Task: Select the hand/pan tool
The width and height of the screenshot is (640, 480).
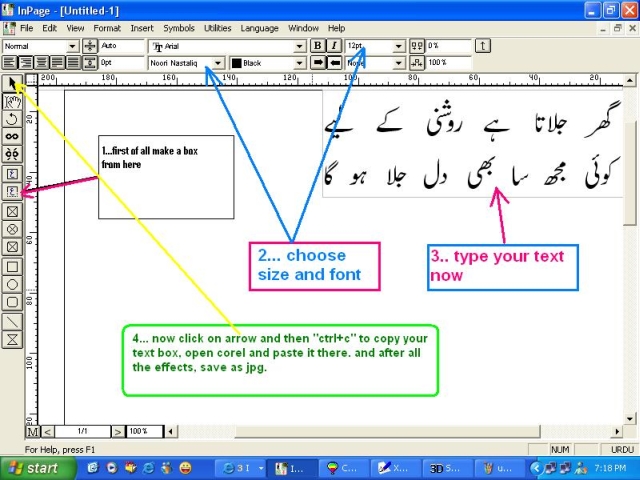Action: (x=12, y=101)
